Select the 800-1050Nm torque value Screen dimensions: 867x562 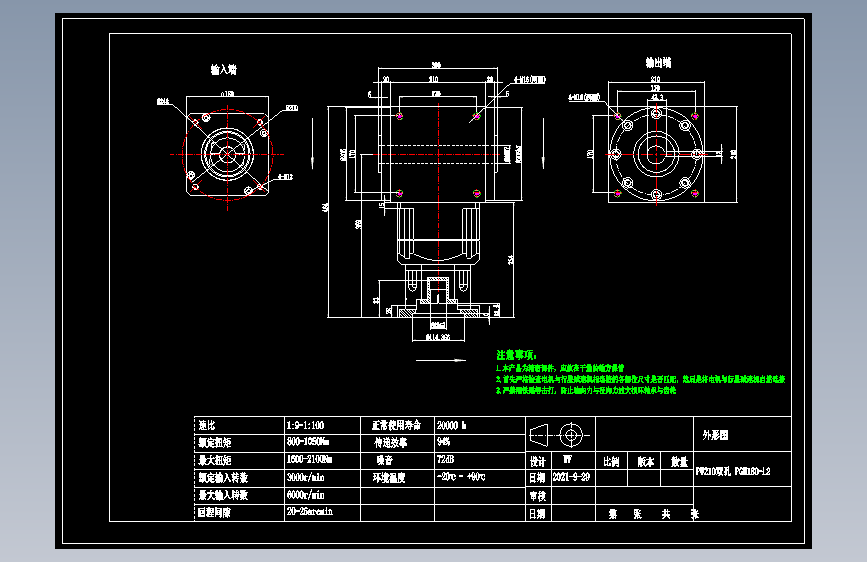pyautogui.click(x=308, y=442)
